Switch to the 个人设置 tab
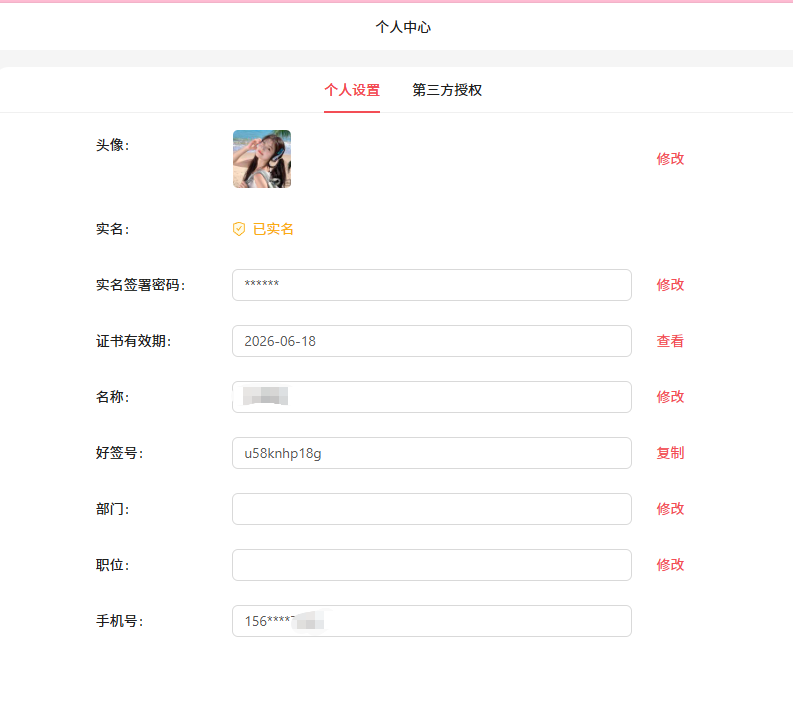Screen dimensions: 793x721 tap(352, 90)
